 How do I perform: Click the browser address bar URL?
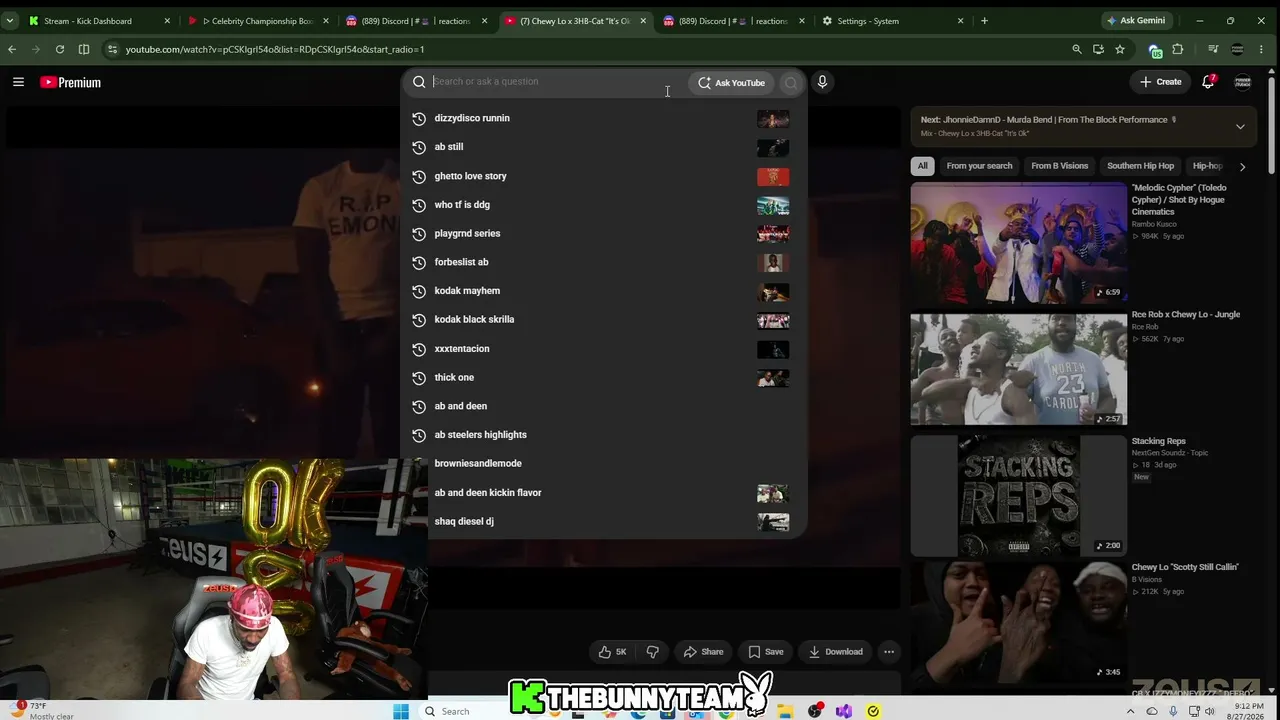[275, 49]
